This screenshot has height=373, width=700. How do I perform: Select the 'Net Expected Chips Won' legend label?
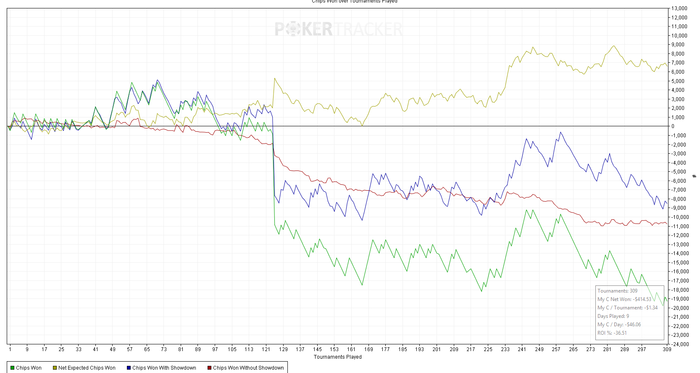click(87, 368)
